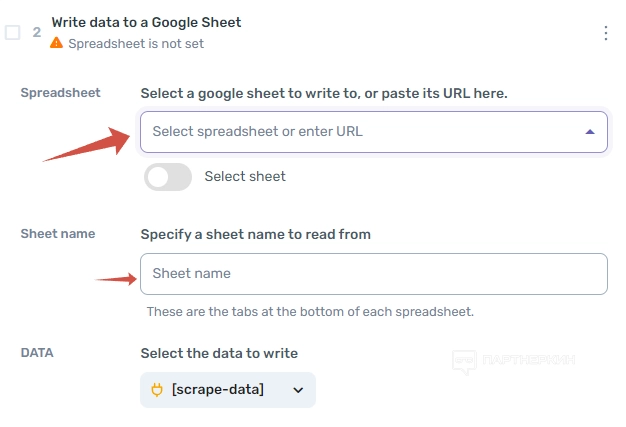Click the DATA section label
Image resolution: width=626 pixels, height=427 pixels.
(37, 353)
